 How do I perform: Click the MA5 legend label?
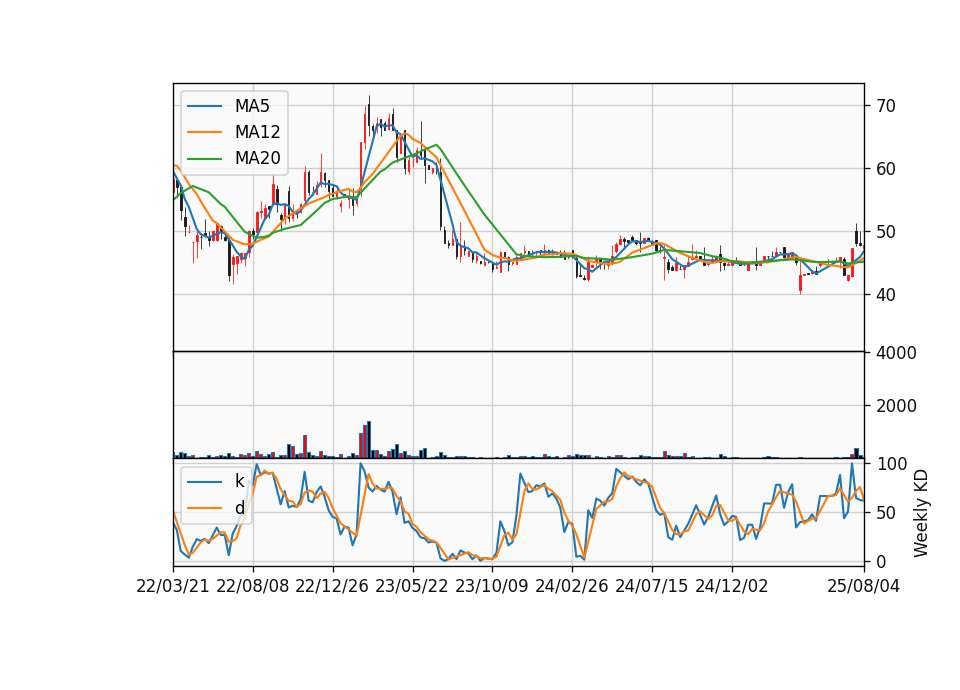(x=252, y=106)
